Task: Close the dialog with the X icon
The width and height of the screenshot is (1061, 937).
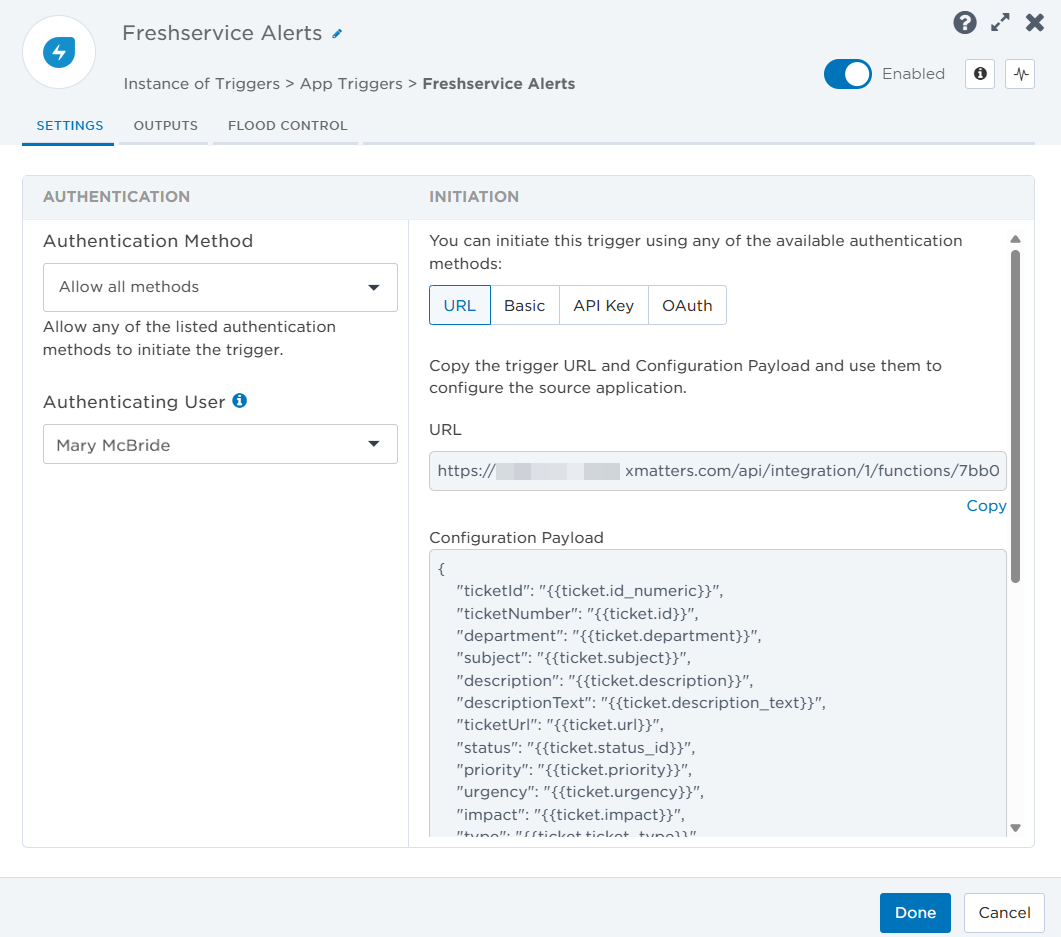Action: pyautogui.click(x=1034, y=23)
